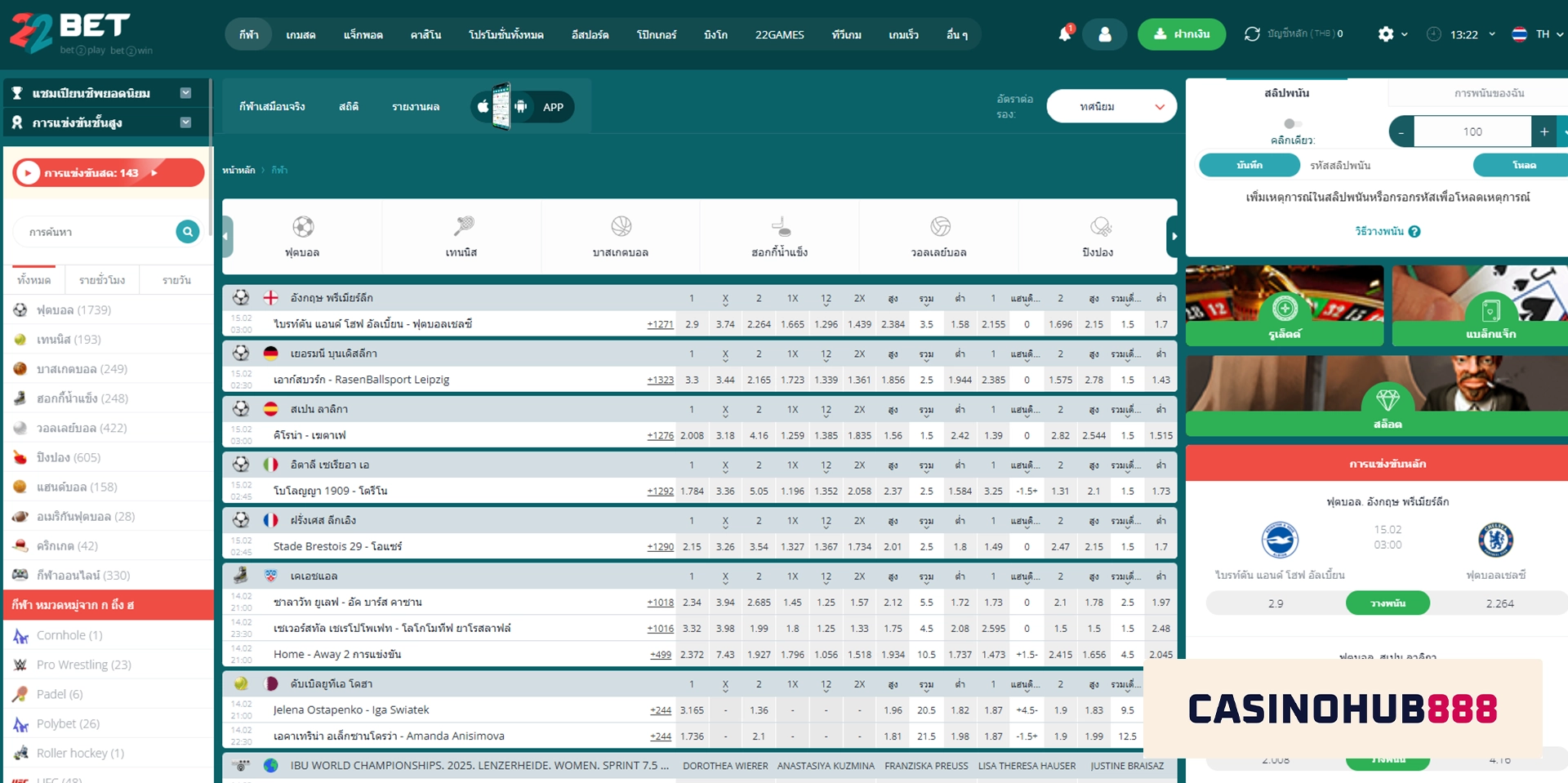
Task: Click the 22BET logo
Action: 82,33
